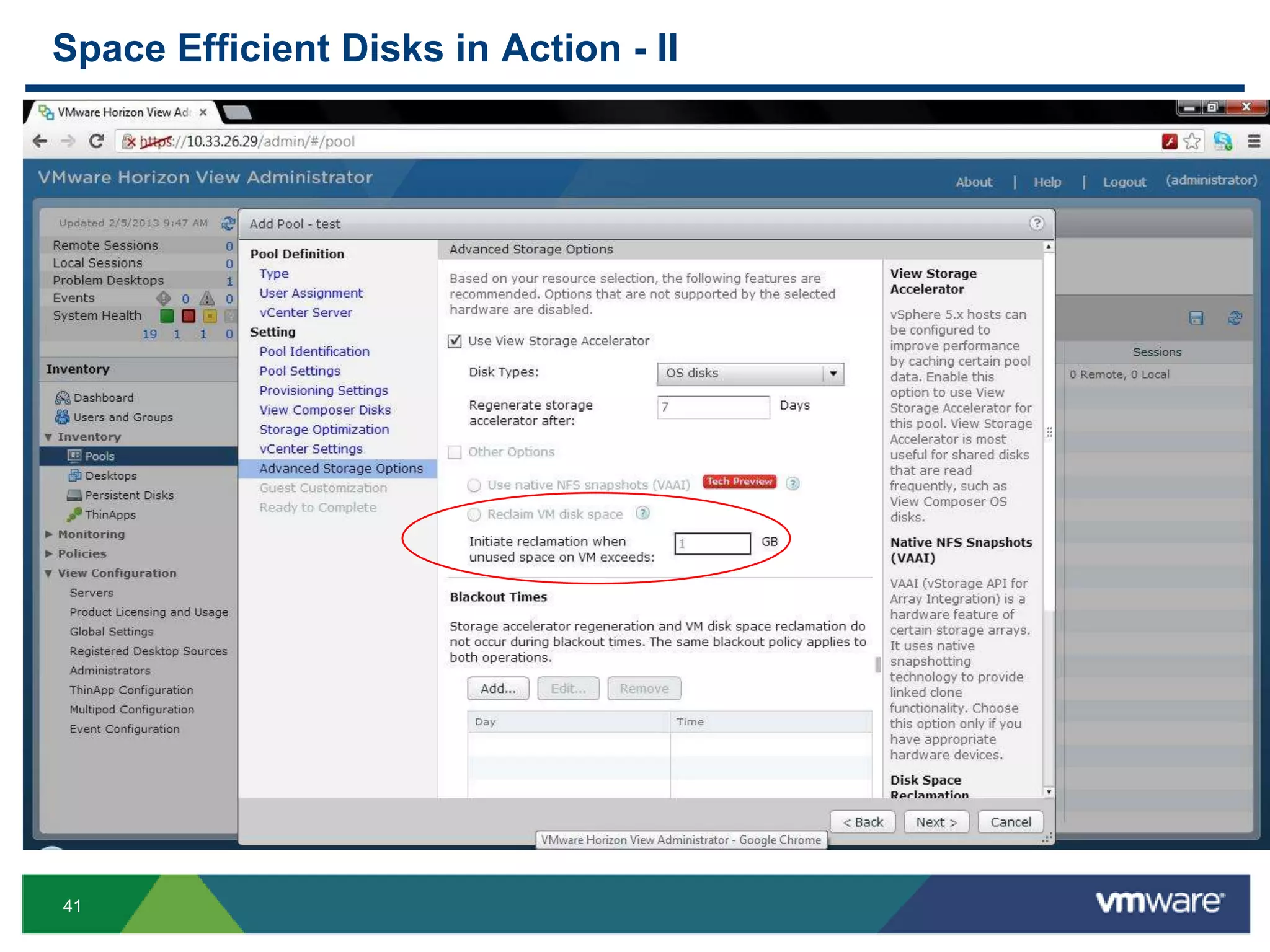
Task: Go to the vCenter Server wizard step
Action: coord(306,312)
